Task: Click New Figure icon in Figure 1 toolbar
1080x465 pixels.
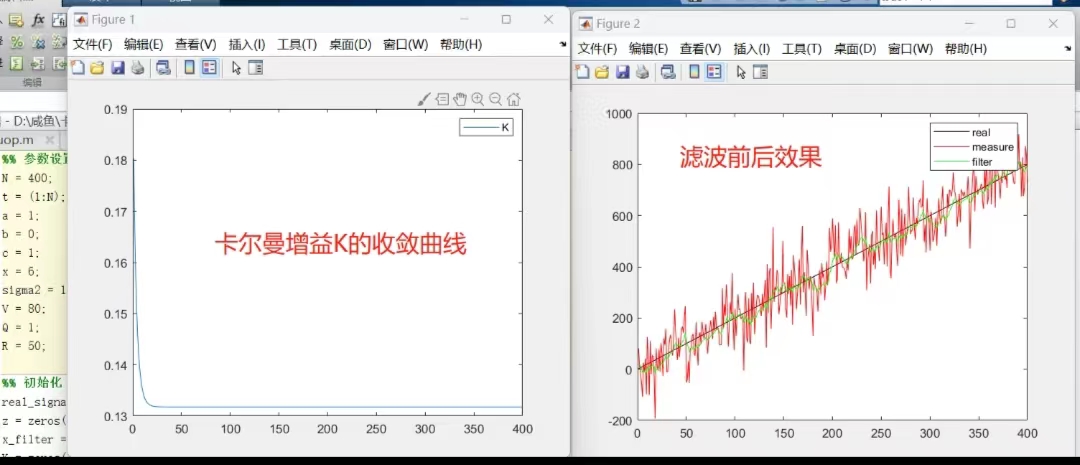Action: tap(78, 68)
